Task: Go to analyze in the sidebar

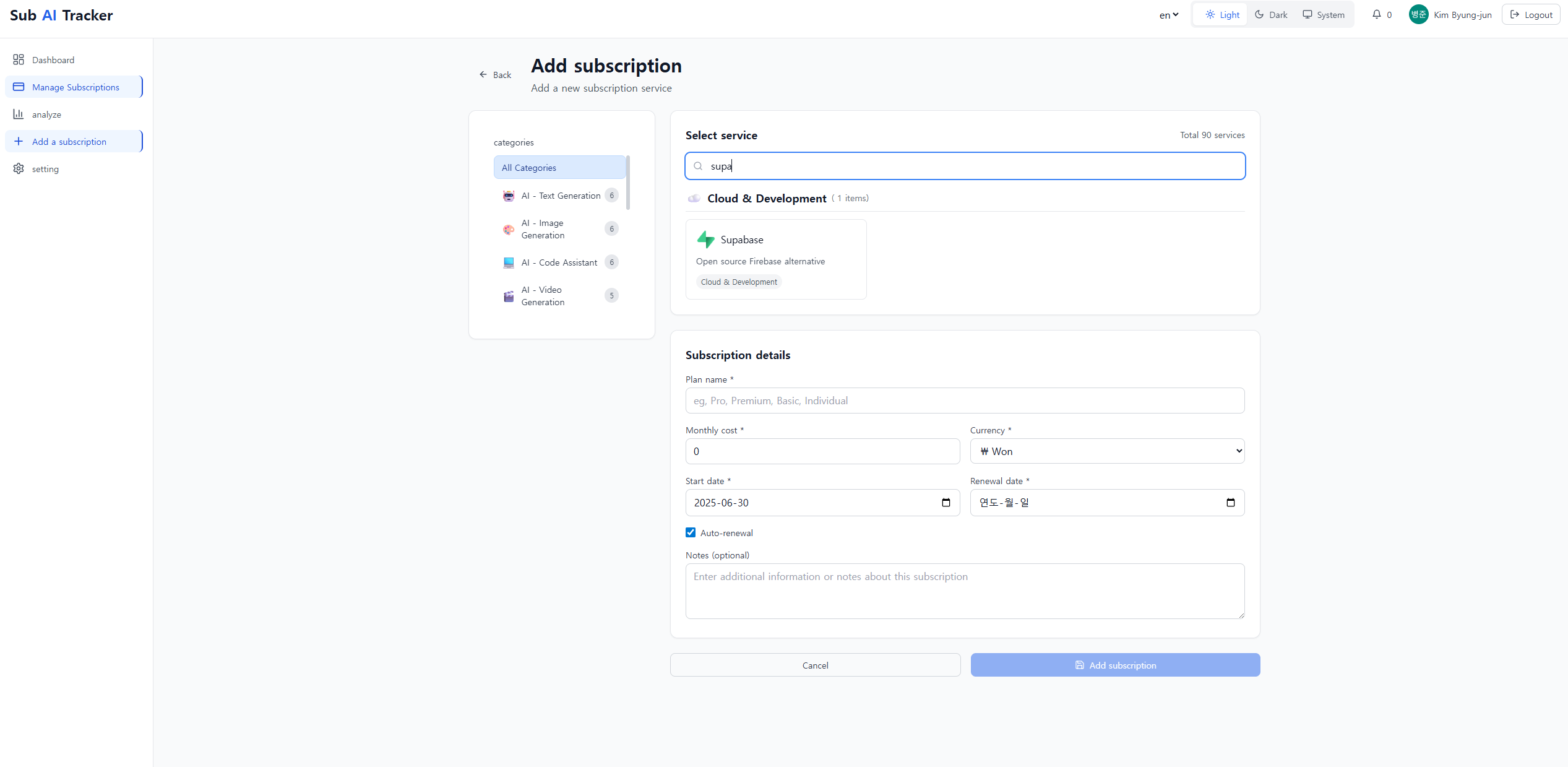Action: (x=46, y=115)
